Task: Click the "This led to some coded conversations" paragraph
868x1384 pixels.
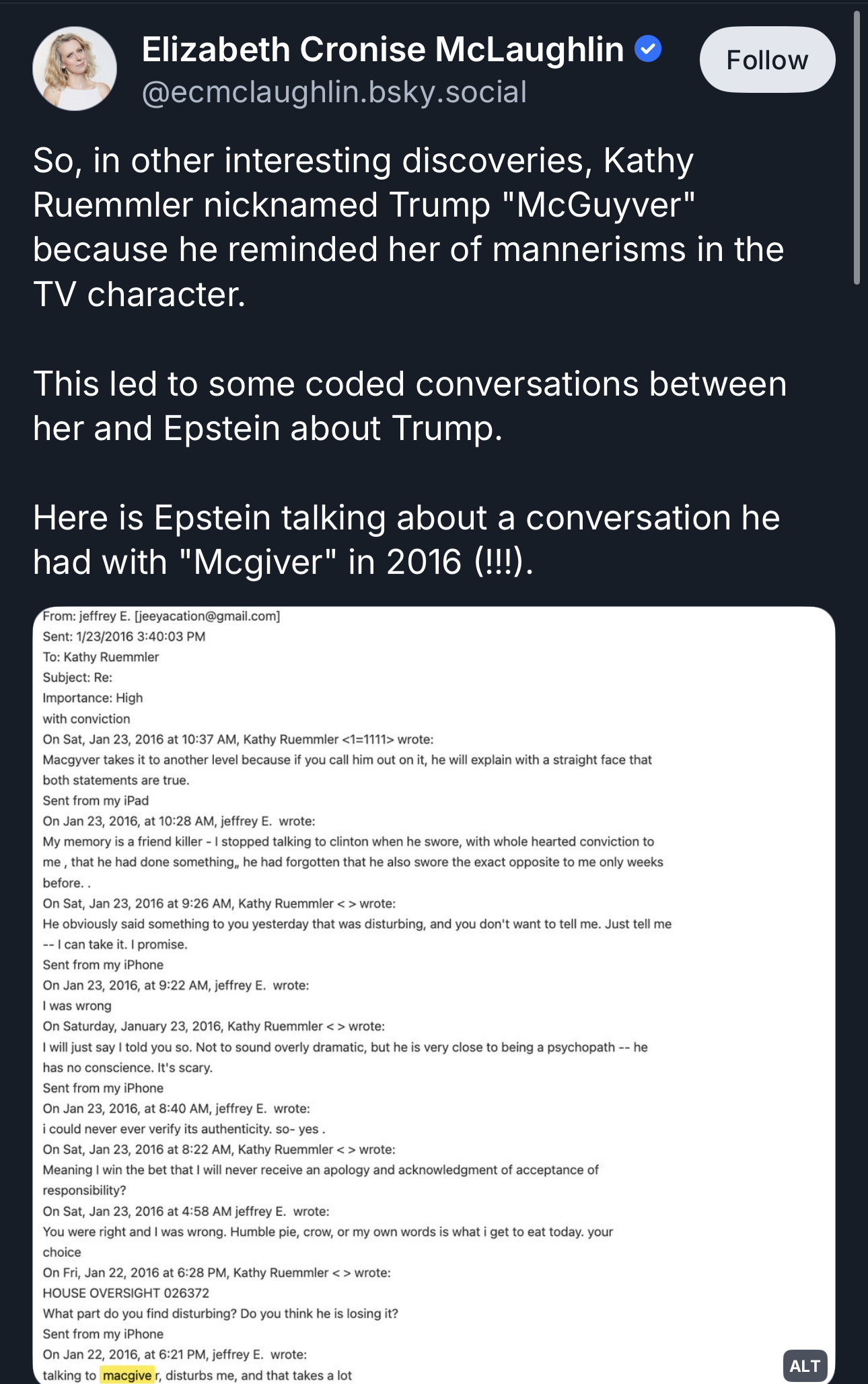Action: [410, 406]
